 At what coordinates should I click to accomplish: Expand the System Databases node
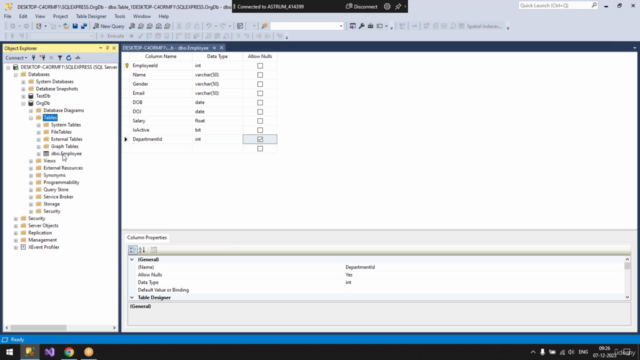point(23,82)
